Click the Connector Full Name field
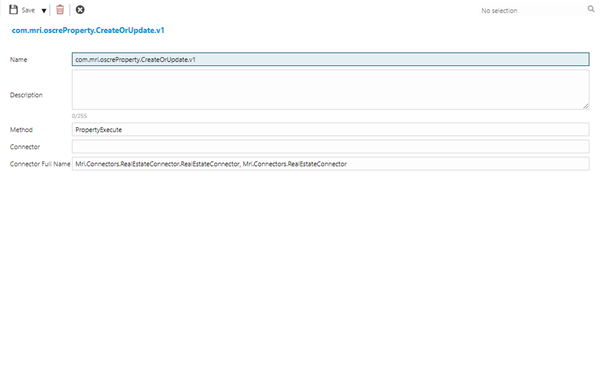Image resolution: width=600 pixels, height=372 pixels. (x=331, y=164)
